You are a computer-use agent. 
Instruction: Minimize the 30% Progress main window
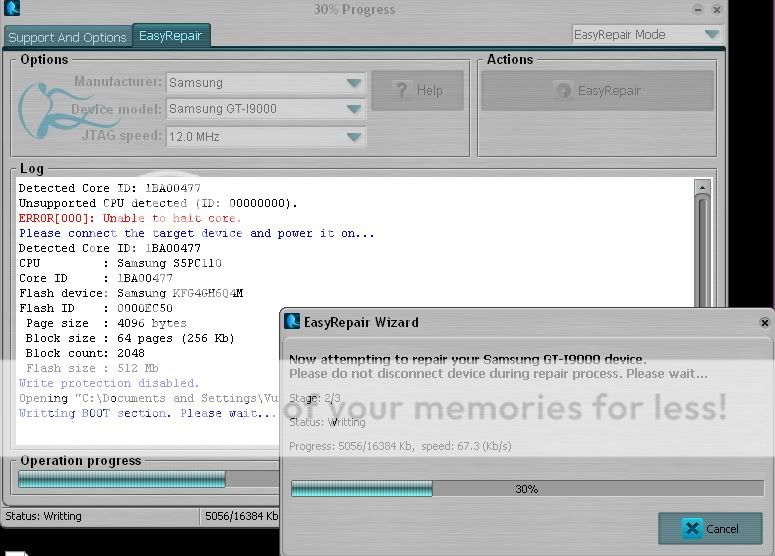tap(698, 9)
